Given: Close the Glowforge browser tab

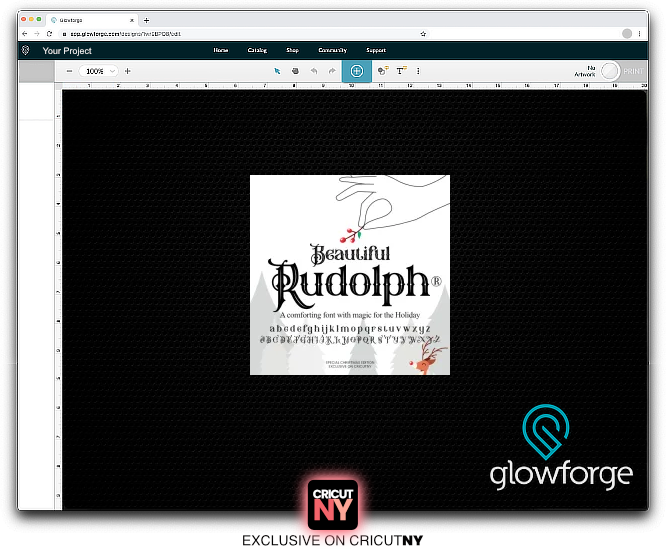Looking at the screenshot, I should [132, 20].
